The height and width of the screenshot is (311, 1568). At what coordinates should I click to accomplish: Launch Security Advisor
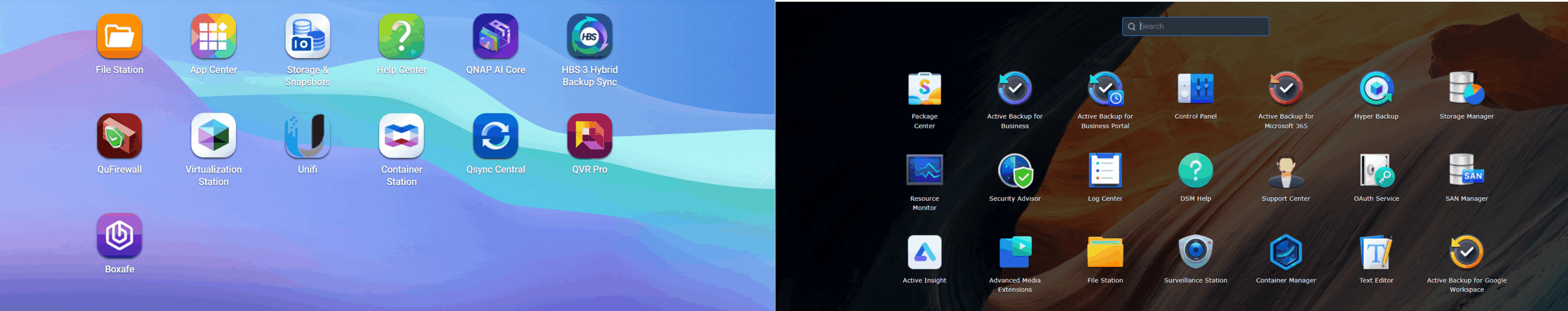pos(1015,170)
